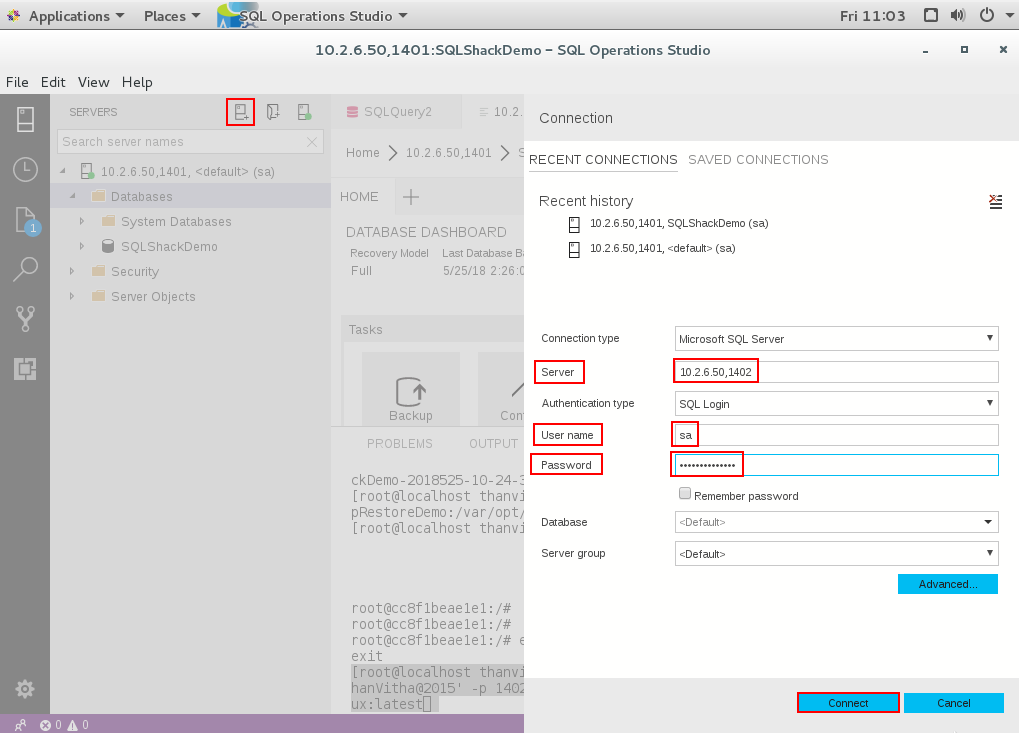Collapse the Databases folder

click(x=73, y=196)
